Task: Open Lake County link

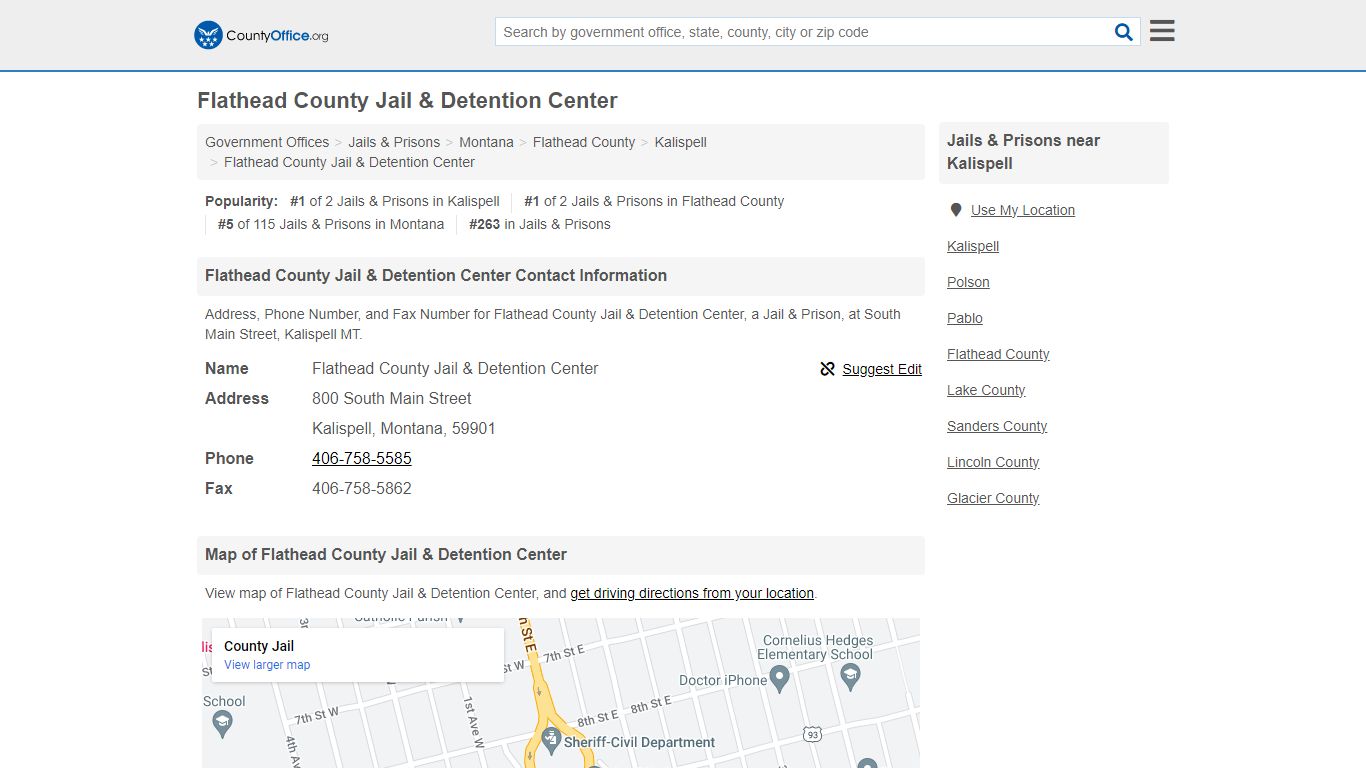Action: click(986, 390)
